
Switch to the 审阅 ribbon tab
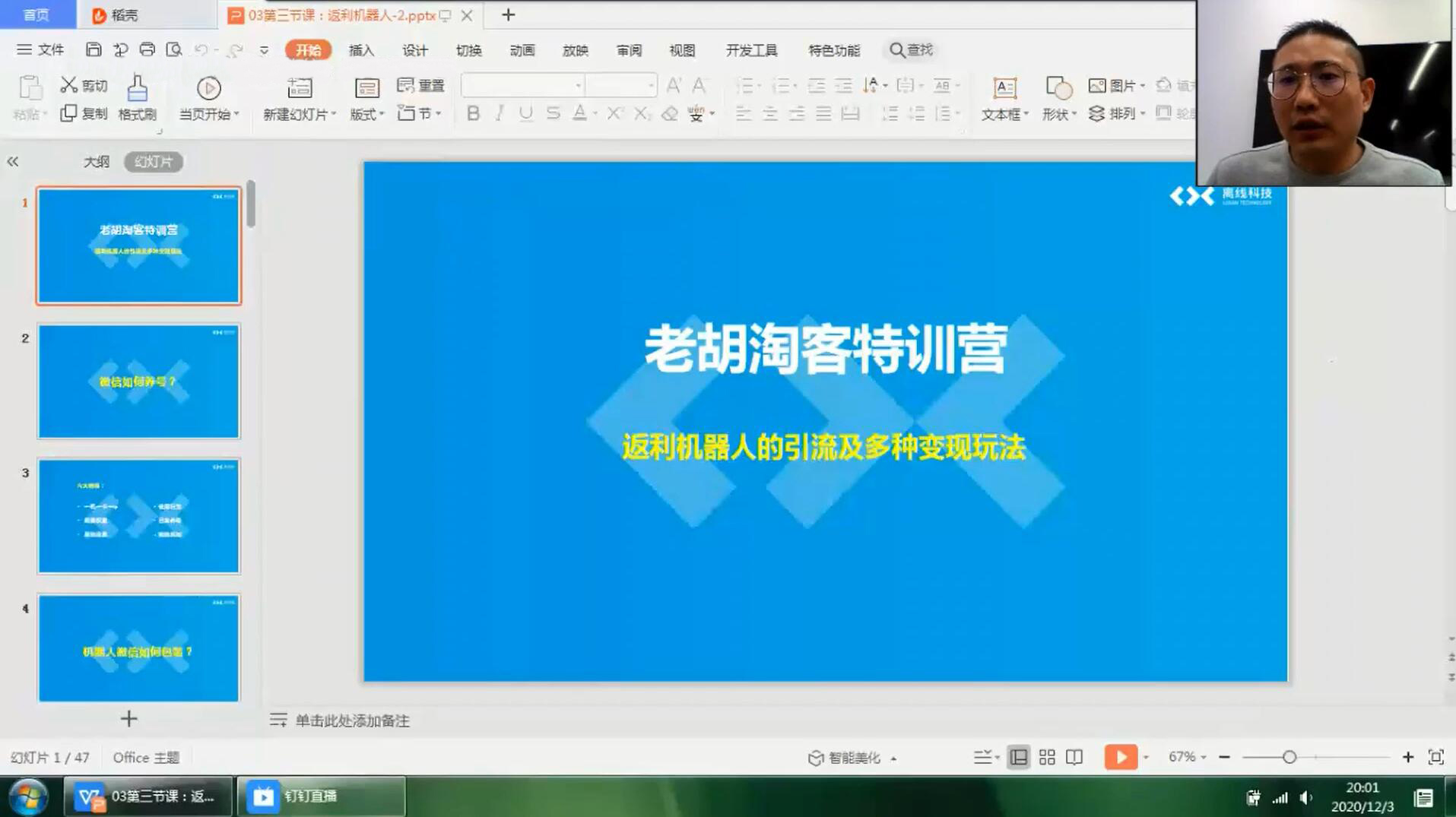click(629, 50)
